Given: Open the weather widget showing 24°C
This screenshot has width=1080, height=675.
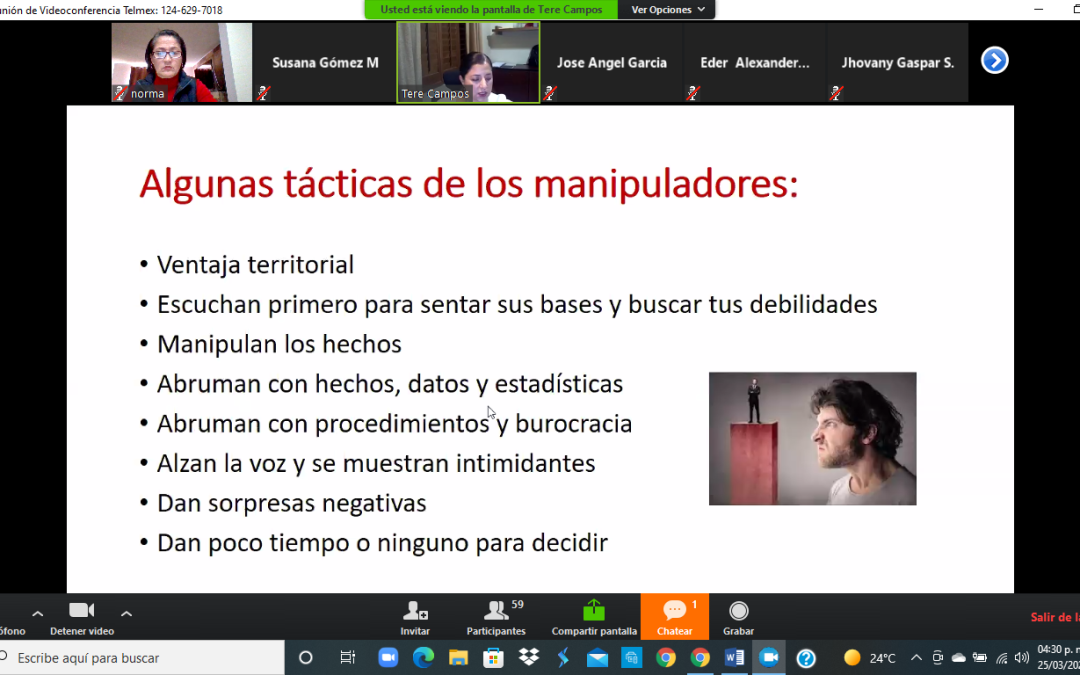Looking at the screenshot, I should click(x=869, y=658).
